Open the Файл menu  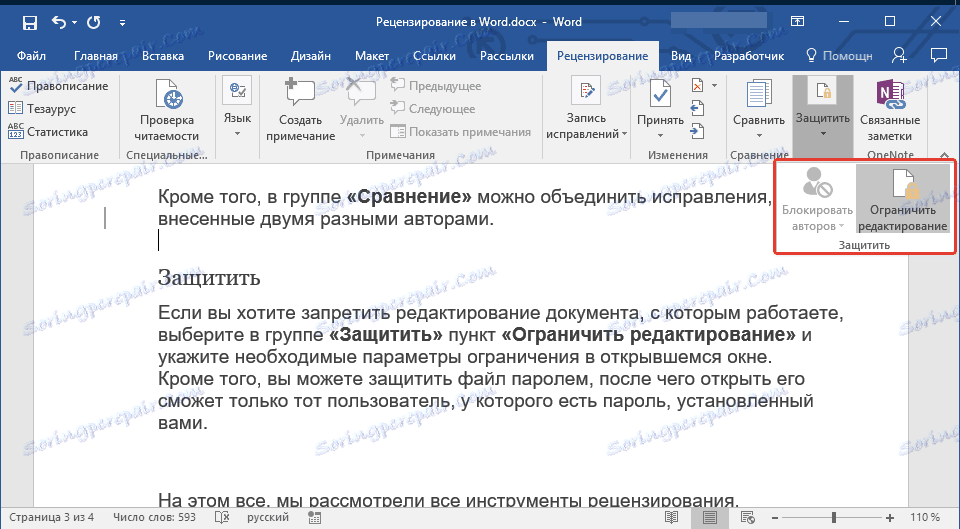(x=31, y=56)
